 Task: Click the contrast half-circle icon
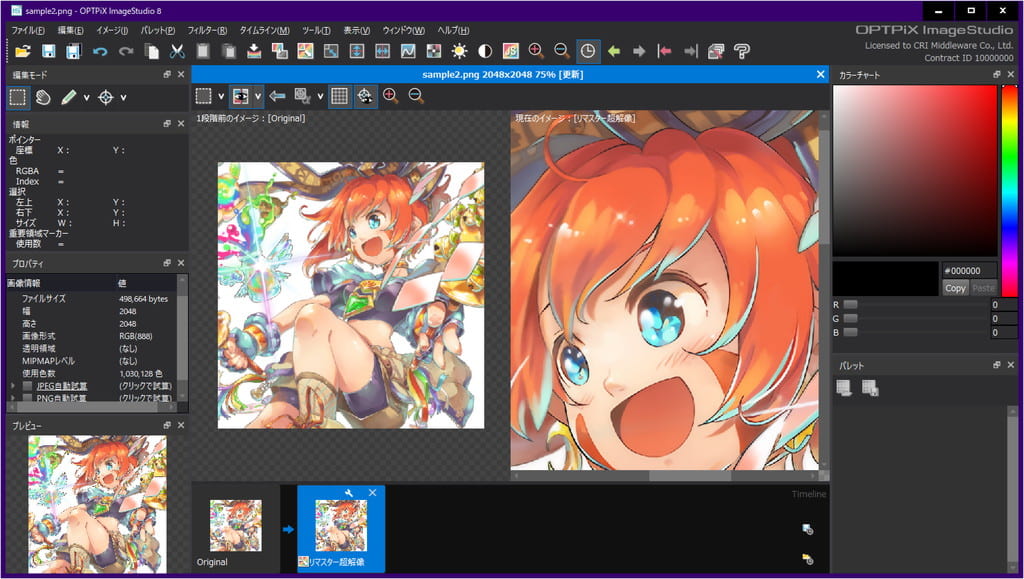(x=485, y=52)
